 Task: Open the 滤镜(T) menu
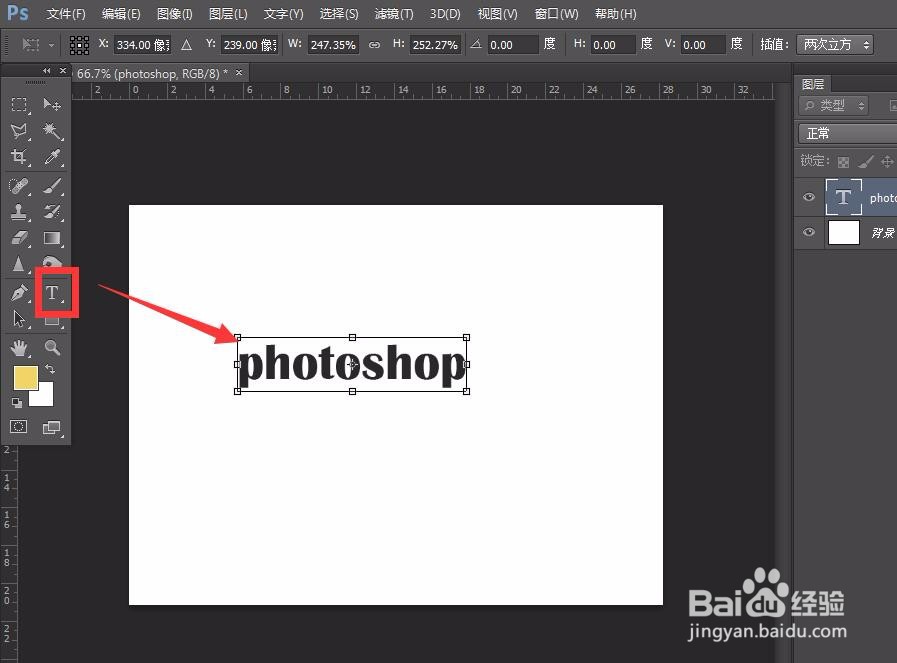point(394,14)
